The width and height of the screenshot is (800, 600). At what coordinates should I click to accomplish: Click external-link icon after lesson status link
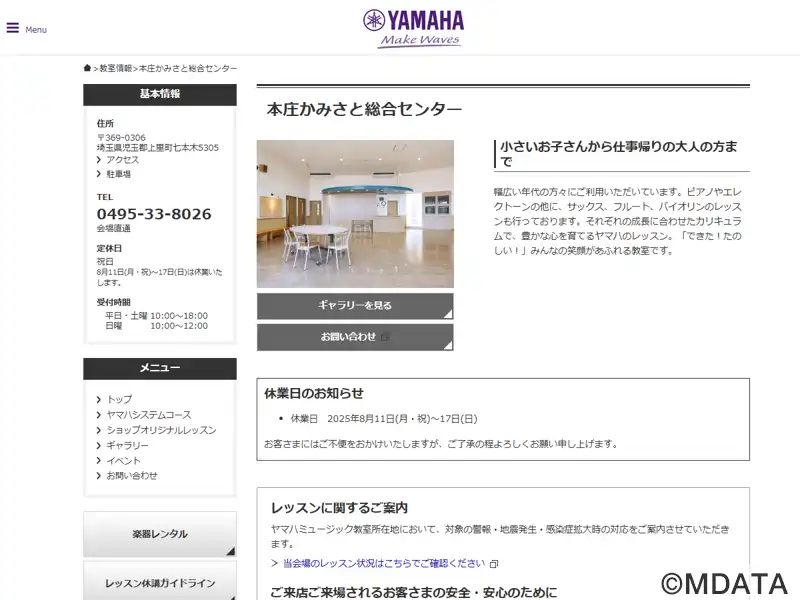tap(493, 564)
